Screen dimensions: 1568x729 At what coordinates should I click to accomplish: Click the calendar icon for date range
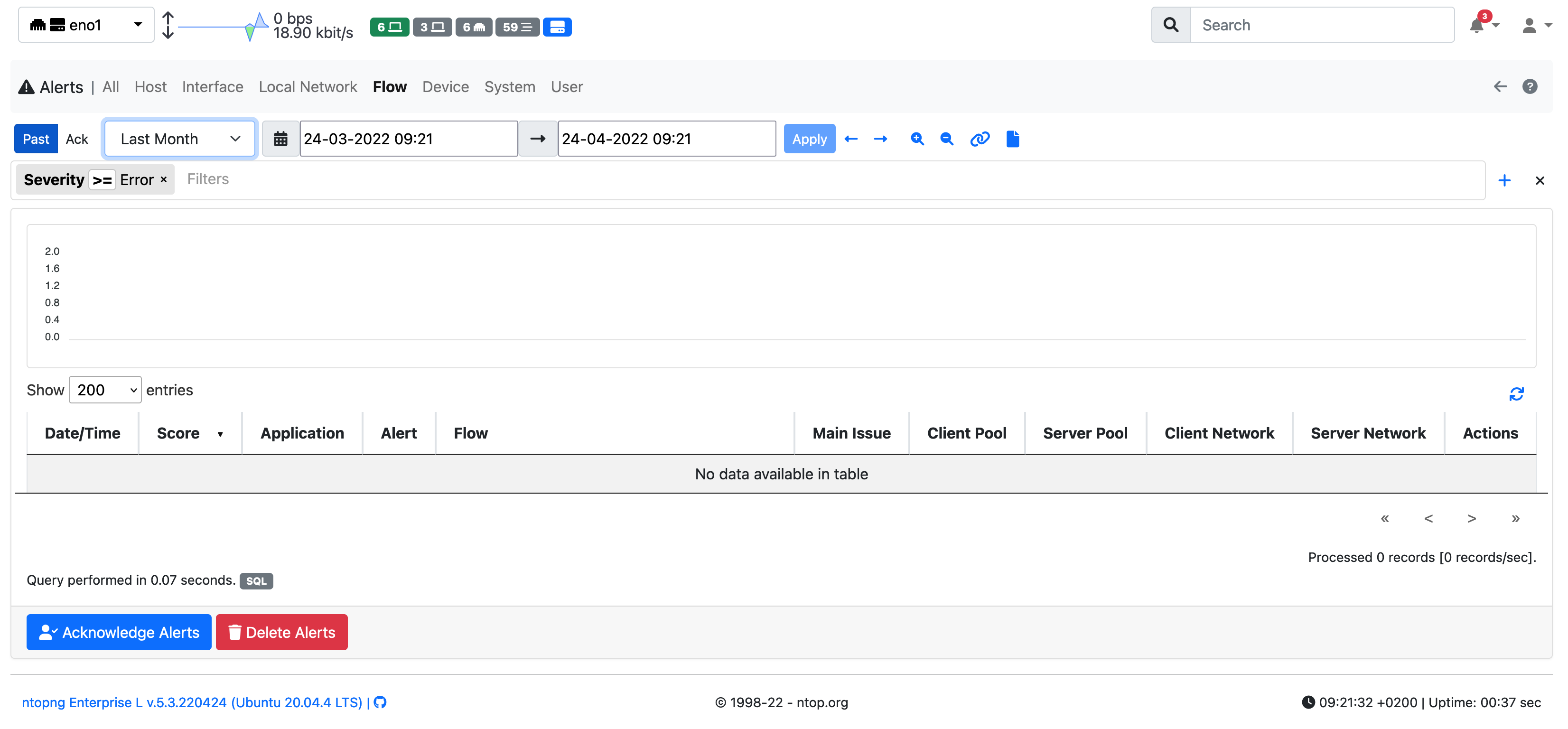click(280, 139)
